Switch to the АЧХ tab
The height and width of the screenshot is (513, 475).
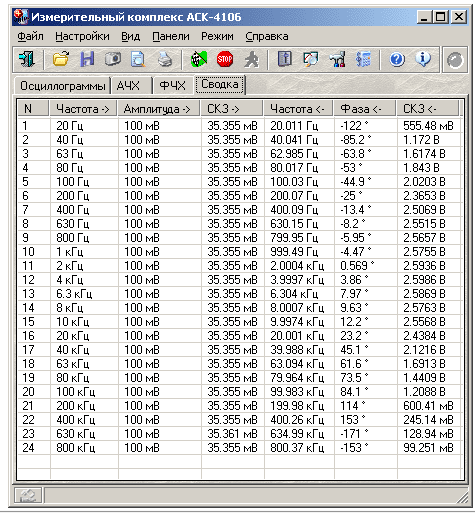tap(129, 86)
